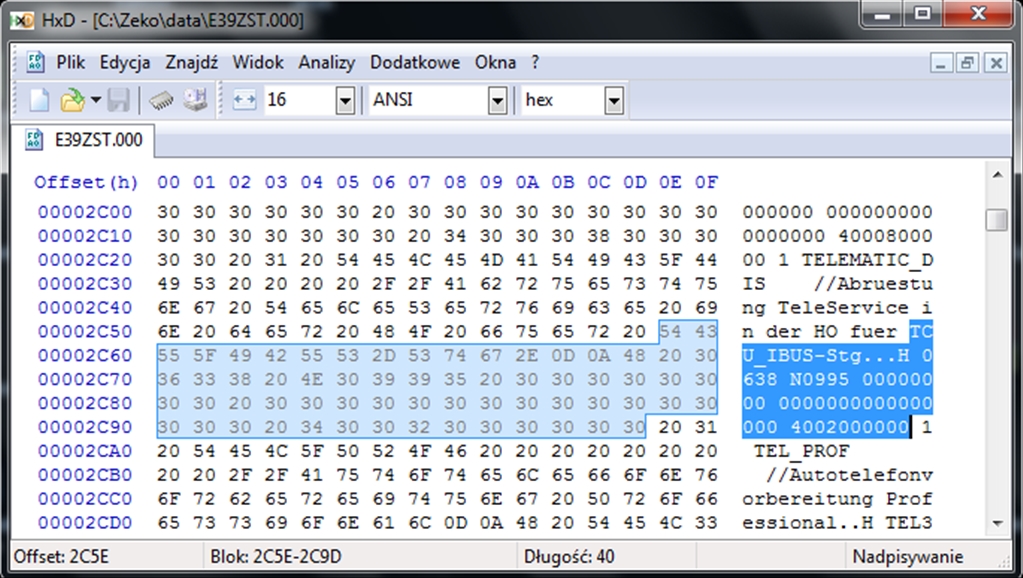Click selected text 'U_IBUS-Stg...H 0'

837,356
